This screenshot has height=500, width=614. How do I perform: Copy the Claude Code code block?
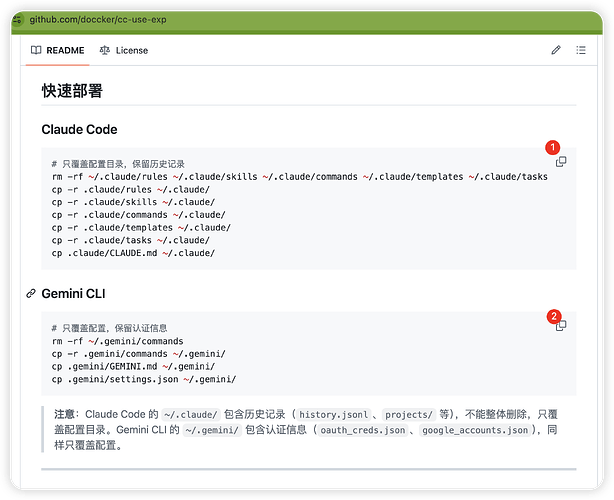561,162
